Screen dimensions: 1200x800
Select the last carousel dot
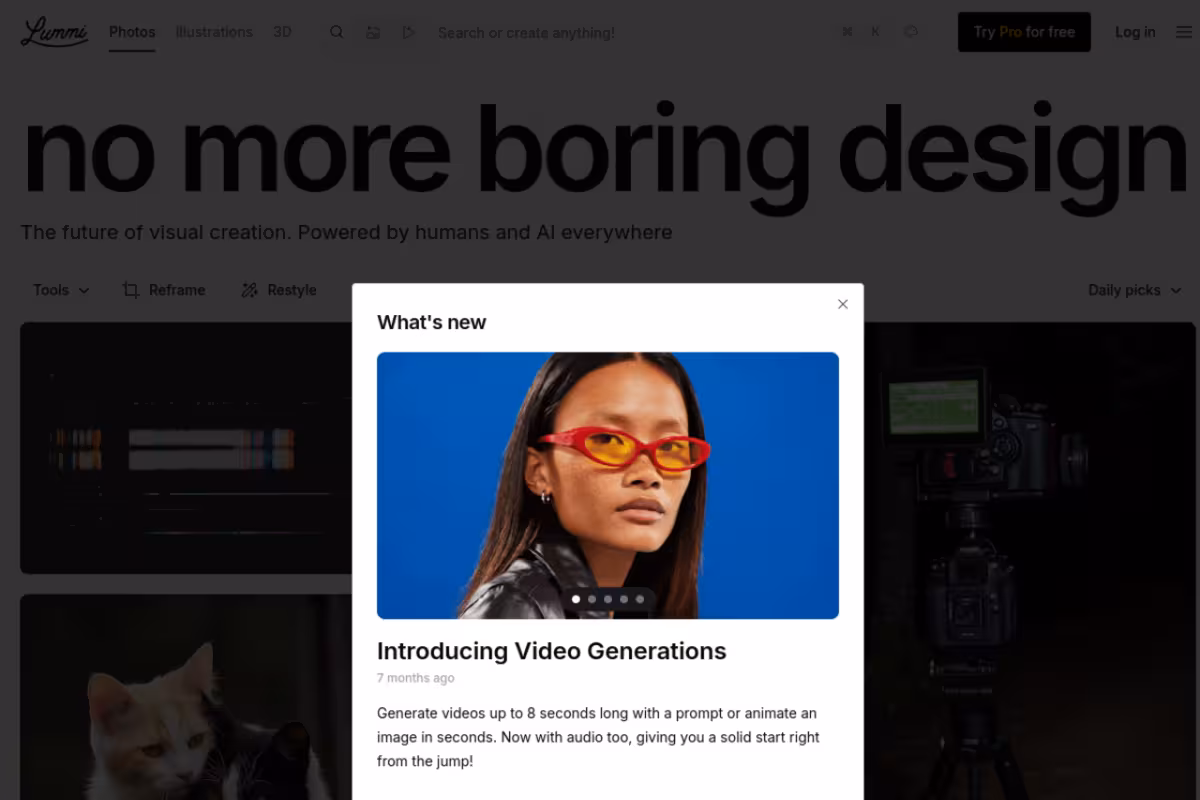640,599
